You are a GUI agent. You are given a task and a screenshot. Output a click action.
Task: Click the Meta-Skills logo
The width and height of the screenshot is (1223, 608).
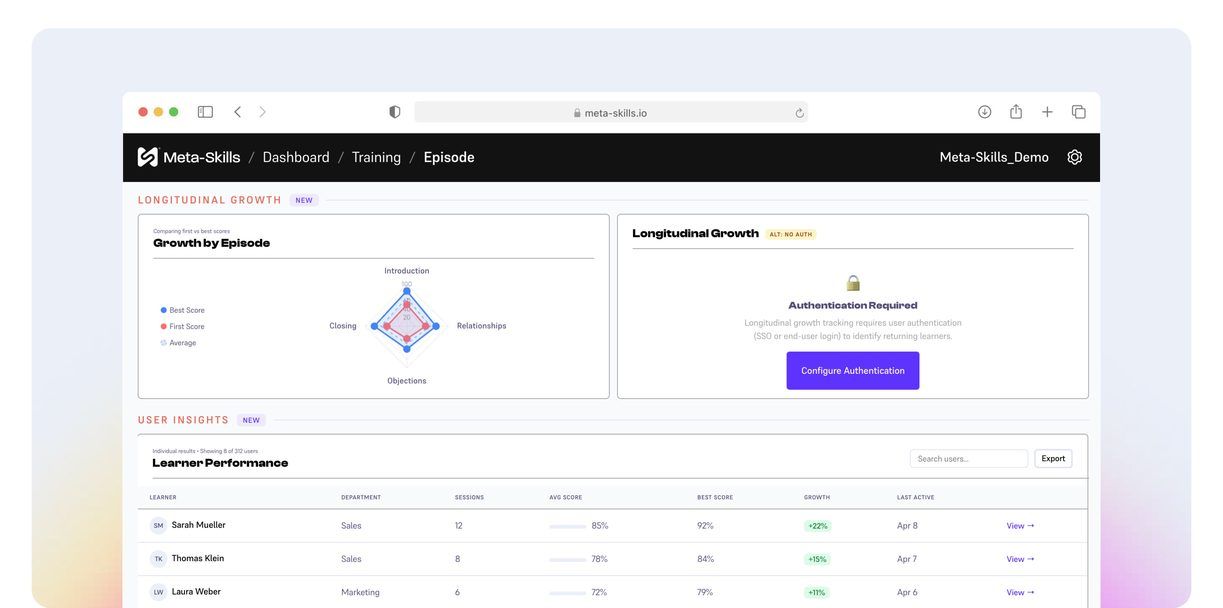[x=189, y=157]
